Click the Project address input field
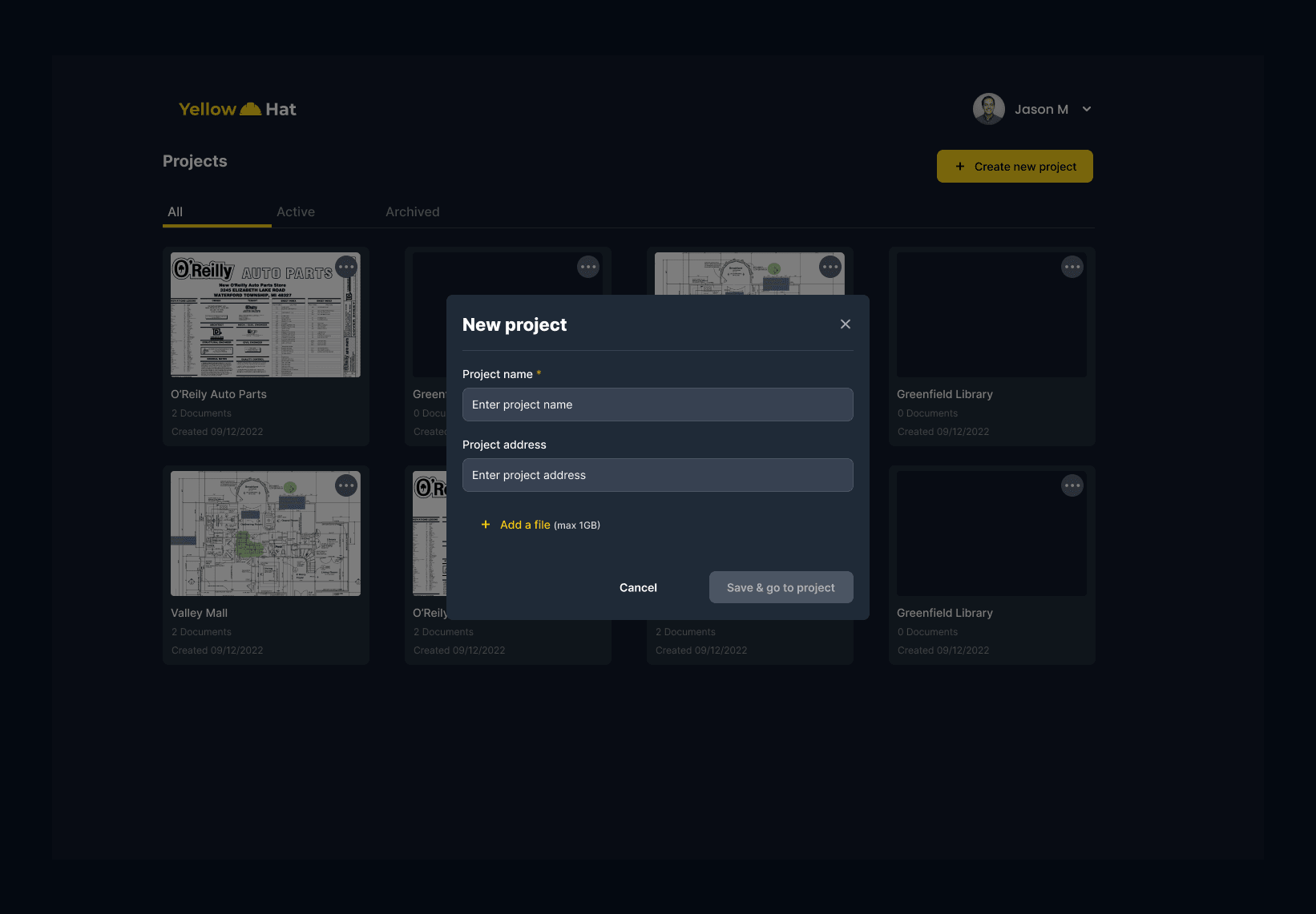This screenshot has width=1316, height=914. tap(657, 475)
